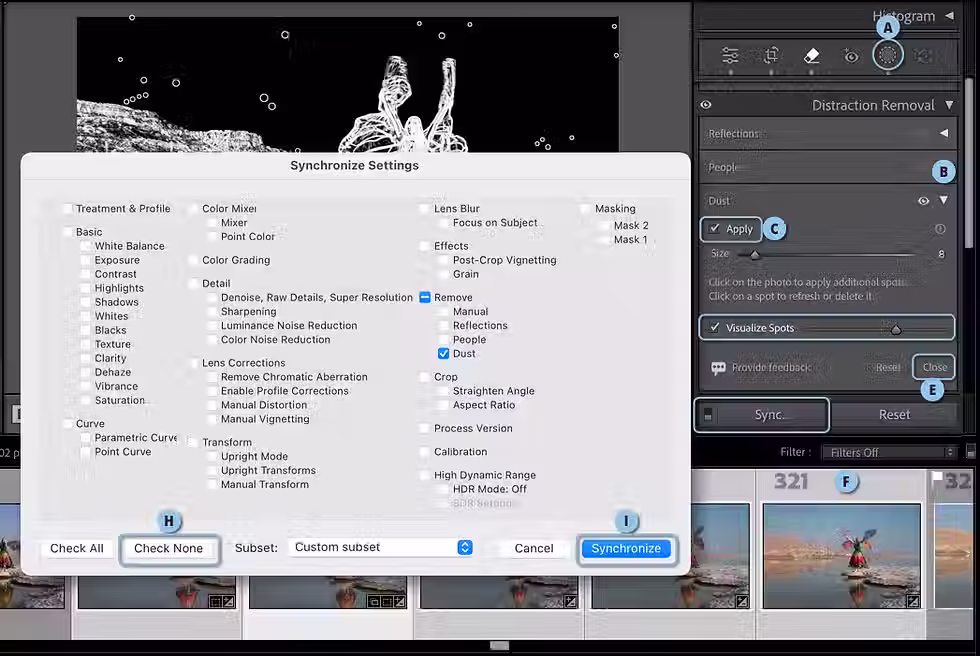Click Check All button
Screen dimensions: 980x656
(77, 549)
